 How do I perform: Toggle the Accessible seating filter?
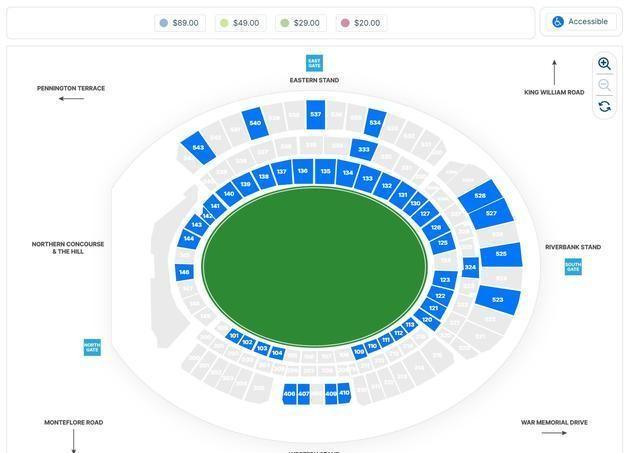pyautogui.click(x=579, y=22)
